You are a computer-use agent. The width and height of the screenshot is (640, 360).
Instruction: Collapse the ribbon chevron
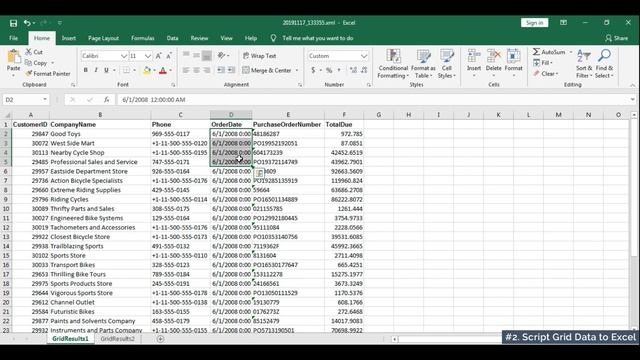click(x=632, y=85)
